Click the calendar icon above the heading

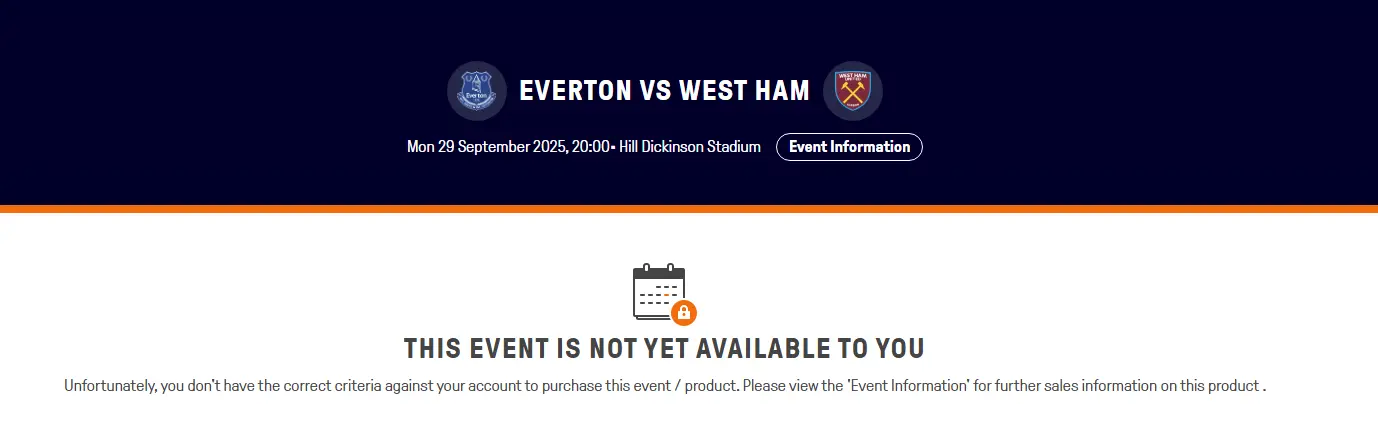pos(659,291)
